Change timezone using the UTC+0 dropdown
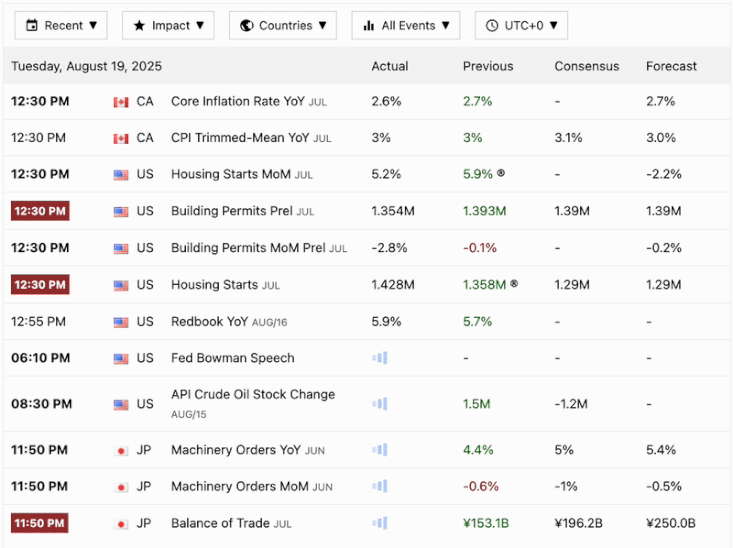This screenshot has width=733, height=548. coord(521,25)
